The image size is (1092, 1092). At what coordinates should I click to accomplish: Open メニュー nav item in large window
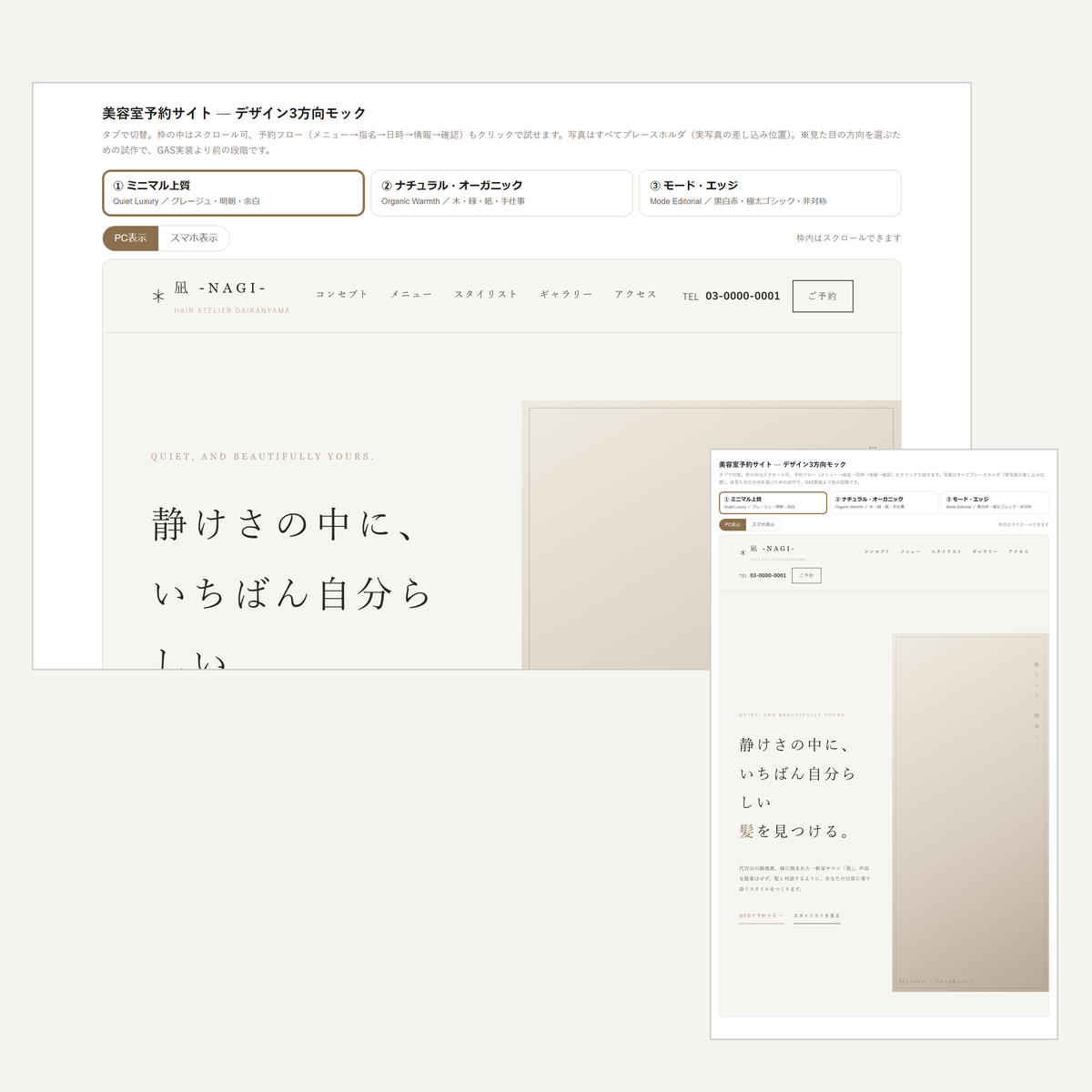point(411,294)
